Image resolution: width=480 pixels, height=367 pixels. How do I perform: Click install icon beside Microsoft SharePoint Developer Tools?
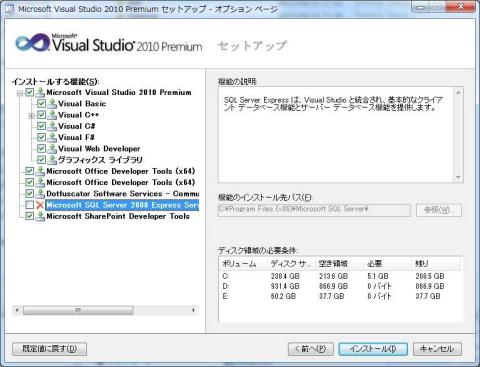[x=40, y=216]
